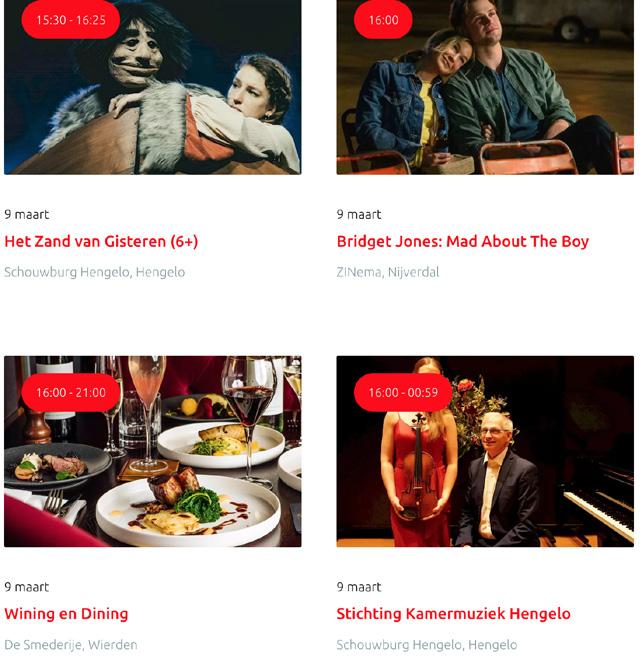Click the 15:30 - 16:25 time badge

[71, 20]
